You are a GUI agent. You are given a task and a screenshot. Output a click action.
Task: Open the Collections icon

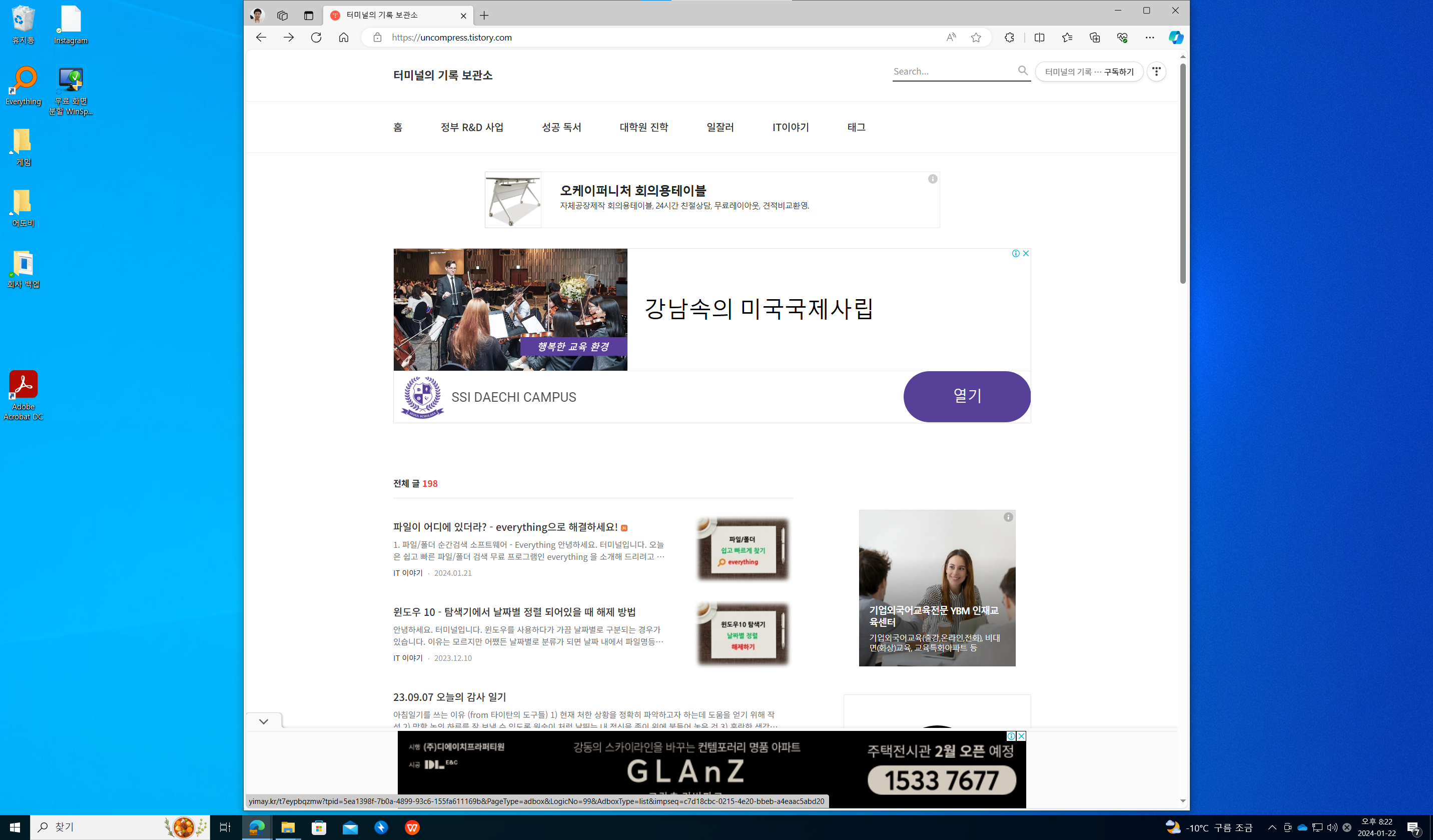1095,38
